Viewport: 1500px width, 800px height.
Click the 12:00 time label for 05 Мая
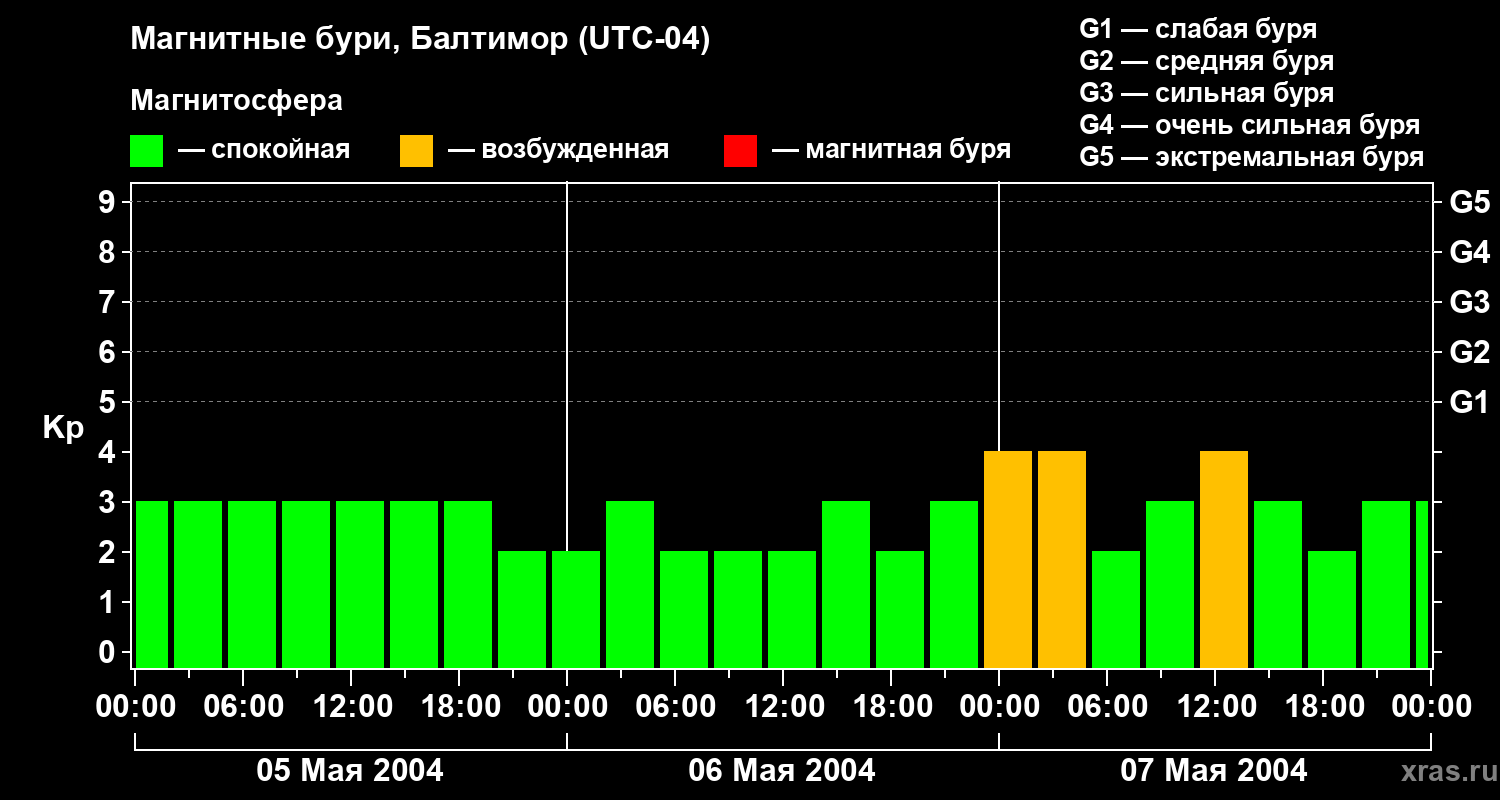click(x=351, y=707)
